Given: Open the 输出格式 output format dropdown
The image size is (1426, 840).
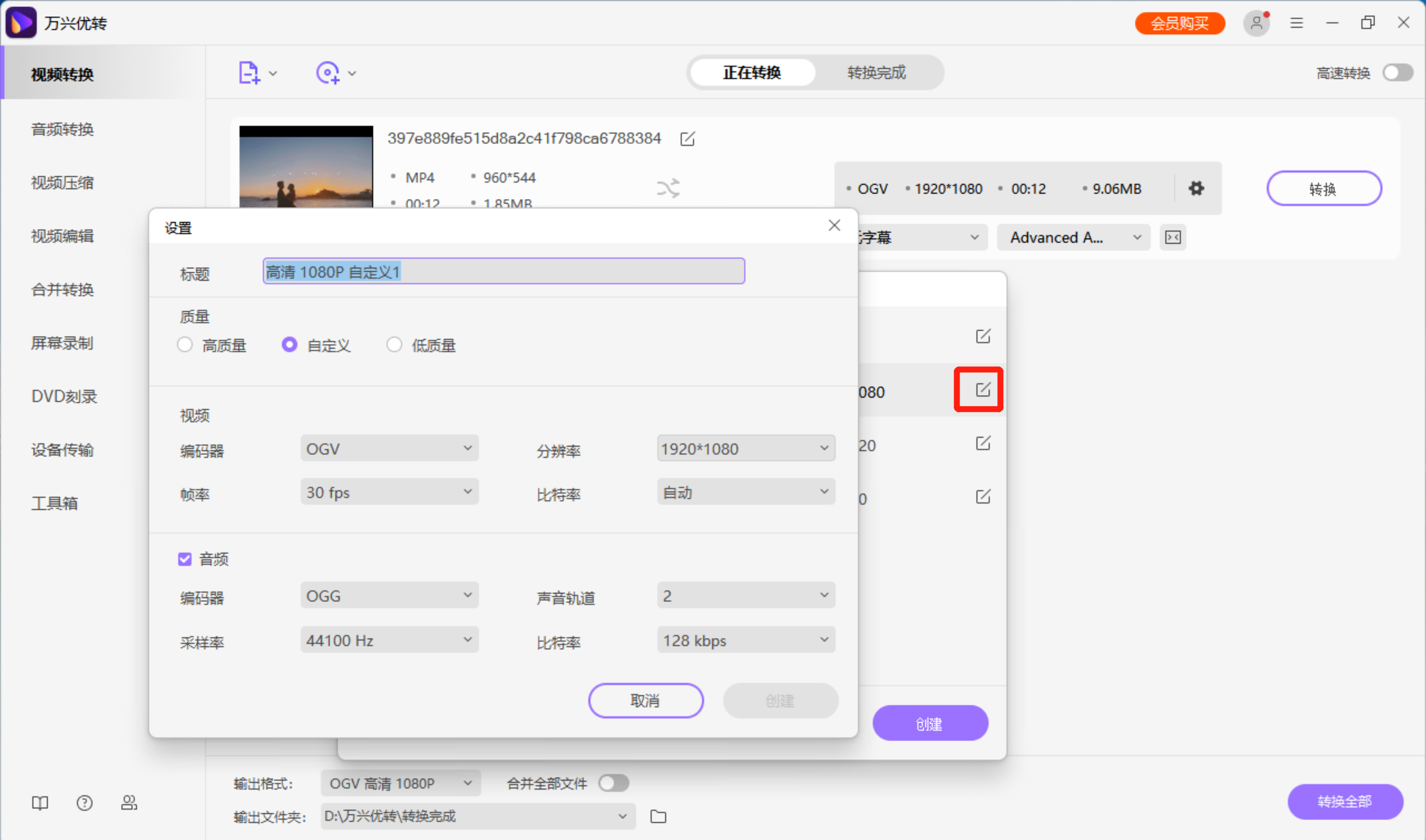Looking at the screenshot, I should tap(399, 783).
